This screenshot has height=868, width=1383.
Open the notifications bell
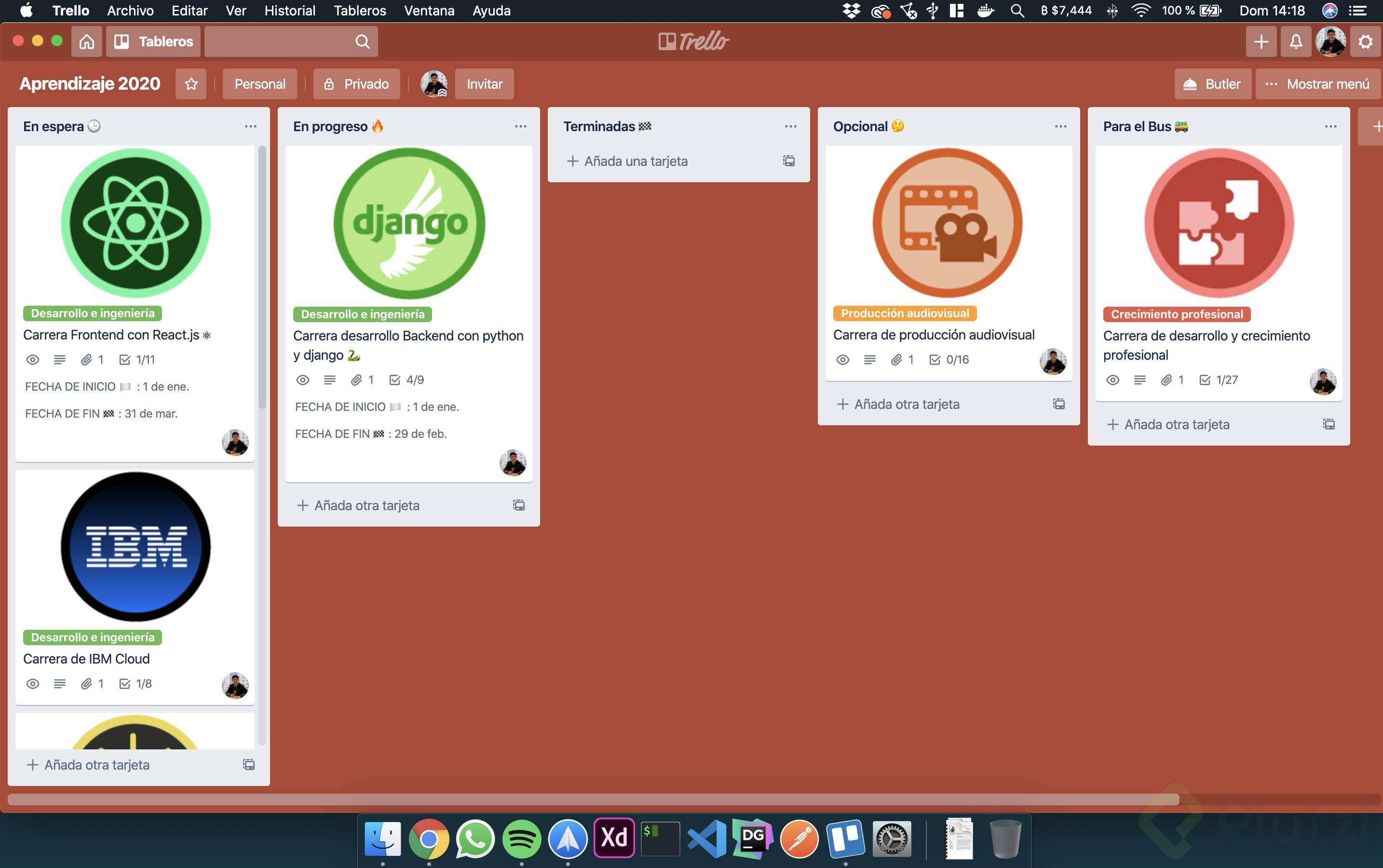[1296, 41]
